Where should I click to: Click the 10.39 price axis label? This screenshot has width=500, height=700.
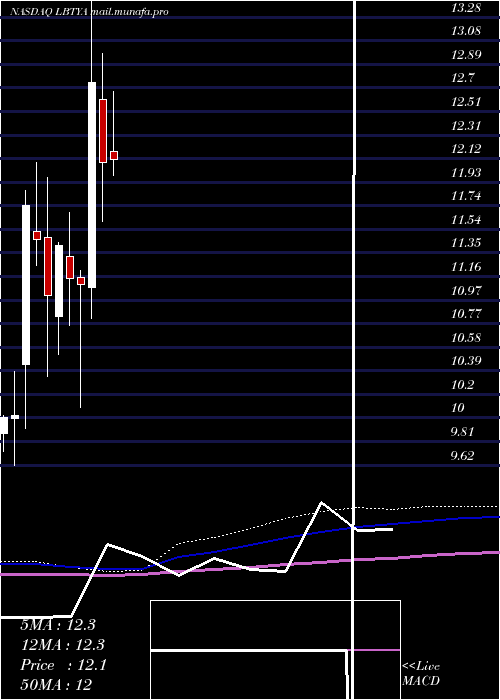(466, 361)
